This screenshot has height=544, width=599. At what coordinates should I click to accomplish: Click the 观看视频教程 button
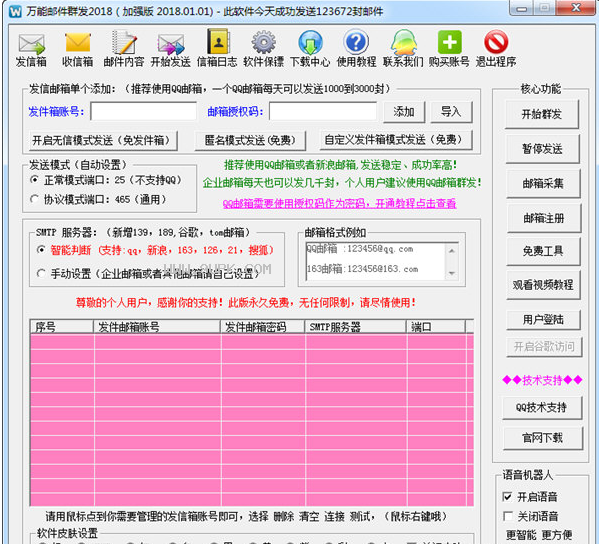[543, 285]
